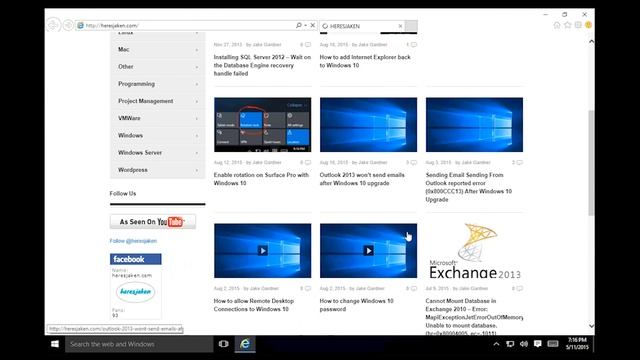Open the browser Tools gear icon

pyautogui.click(x=578, y=25)
